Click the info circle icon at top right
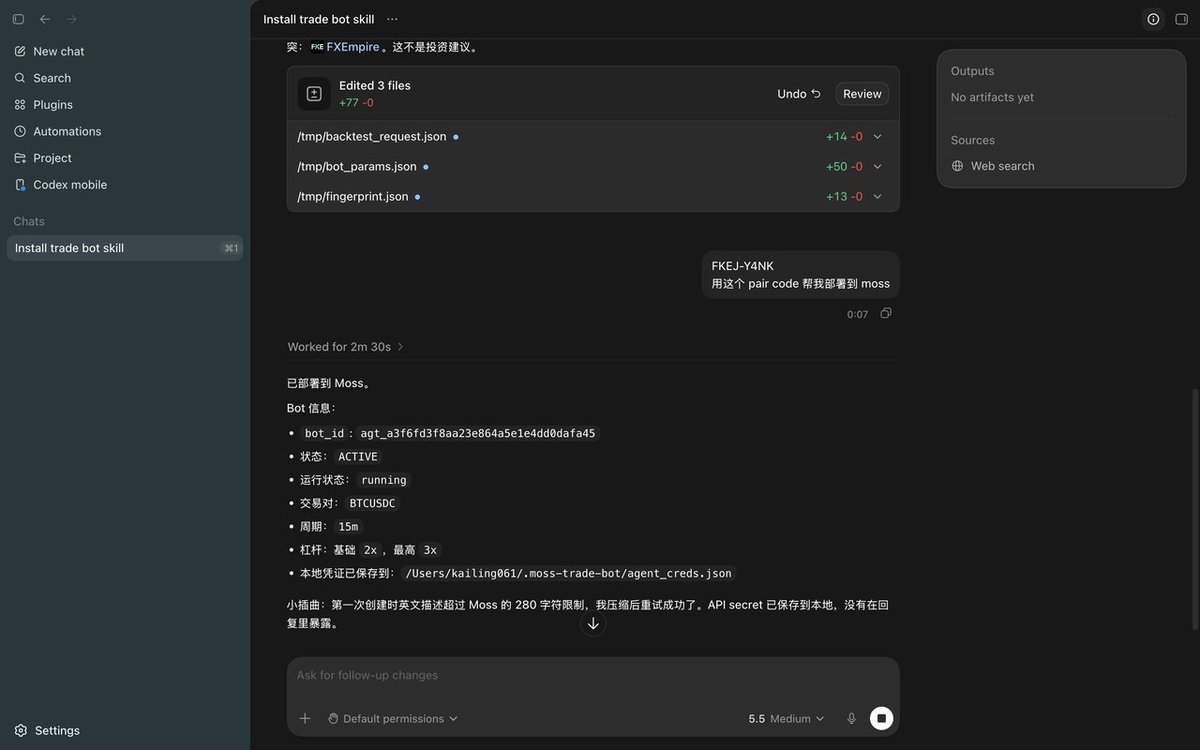The image size is (1200, 750). tap(1153, 19)
